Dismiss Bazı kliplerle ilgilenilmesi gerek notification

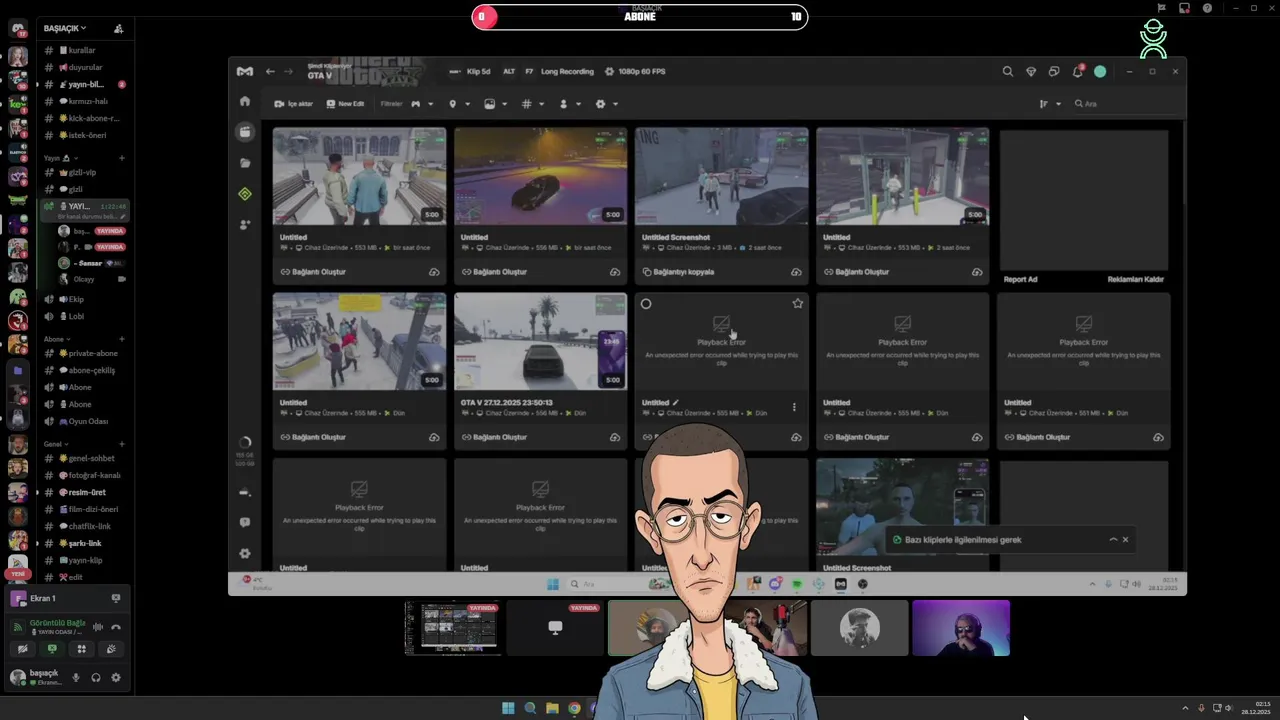[1125, 540]
